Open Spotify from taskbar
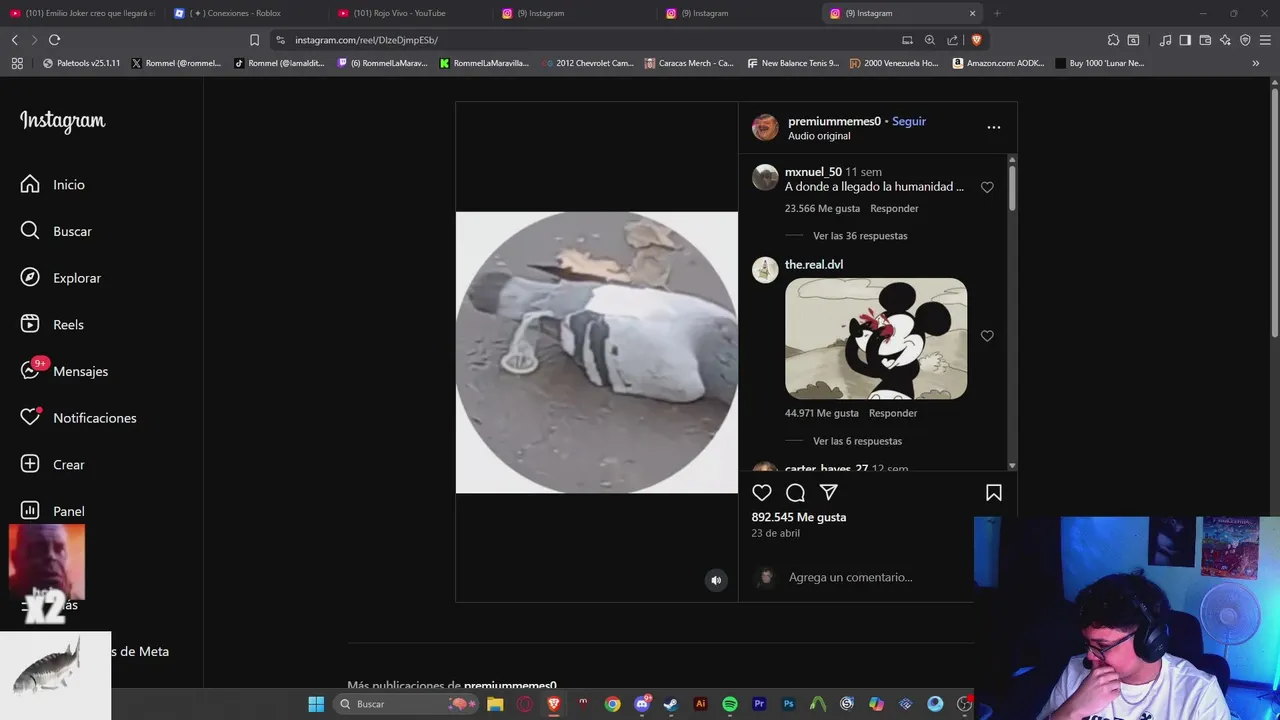1280x720 pixels. click(730, 704)
